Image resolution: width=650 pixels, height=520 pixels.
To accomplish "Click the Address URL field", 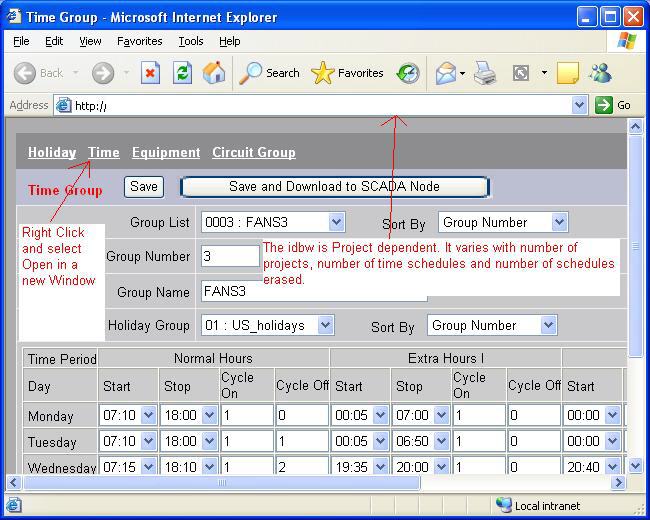I will tap(321, 105).
